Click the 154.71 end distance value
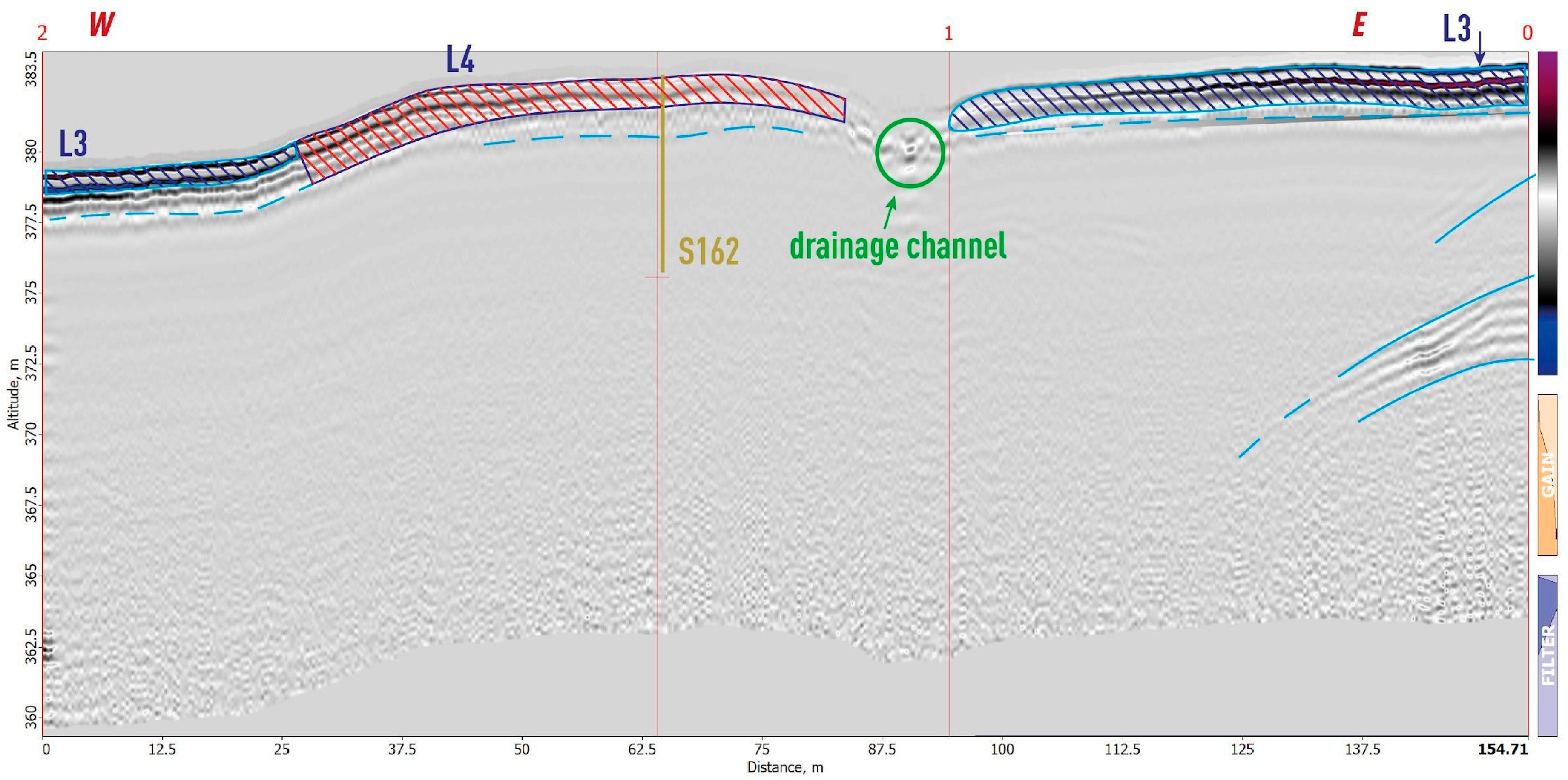The width and height of the screenshot is (1568, 780). click(x=1503, y=750)
